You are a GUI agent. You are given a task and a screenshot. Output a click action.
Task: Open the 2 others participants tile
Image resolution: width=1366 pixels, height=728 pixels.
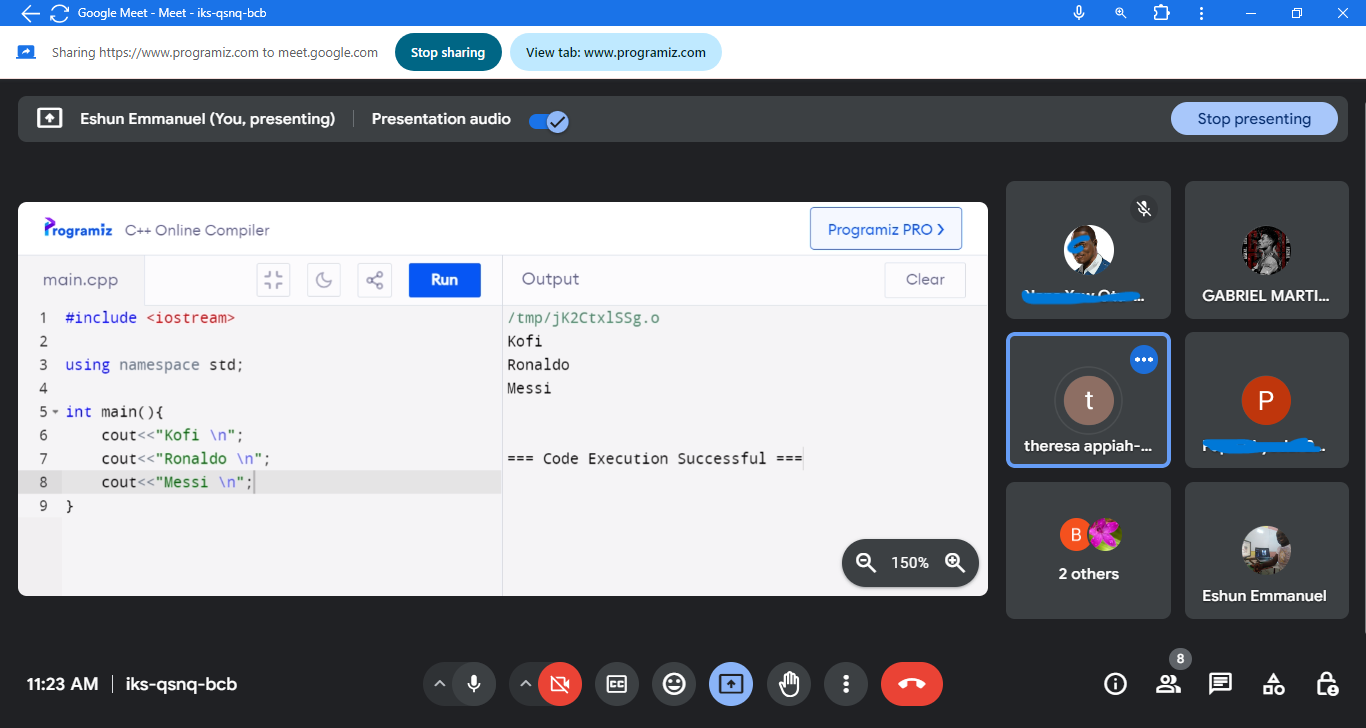click(1088, 550)
